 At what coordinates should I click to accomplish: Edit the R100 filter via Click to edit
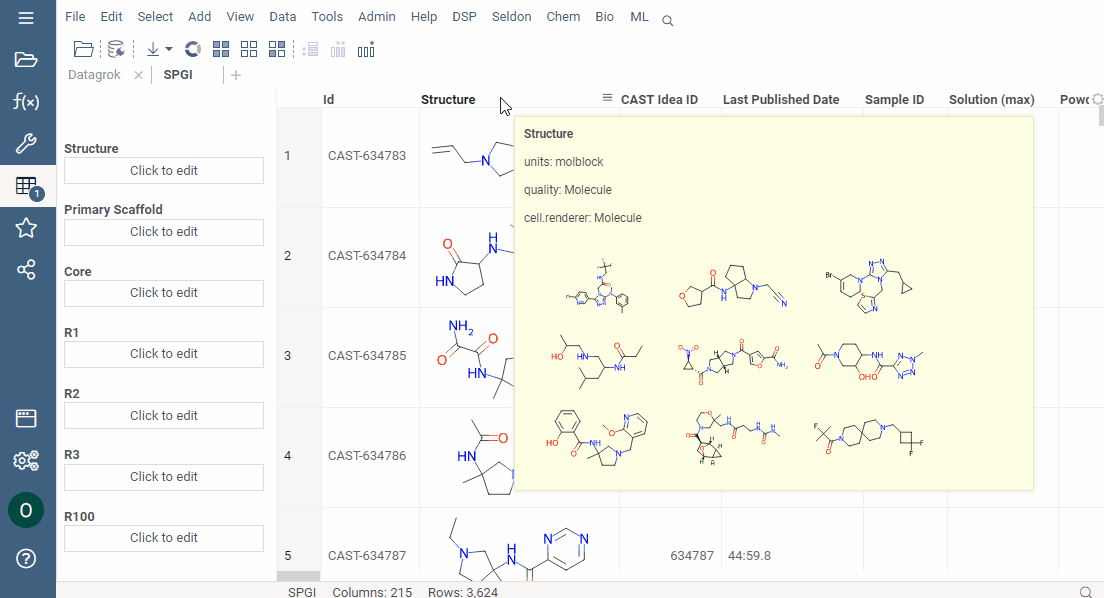(163, 538)
